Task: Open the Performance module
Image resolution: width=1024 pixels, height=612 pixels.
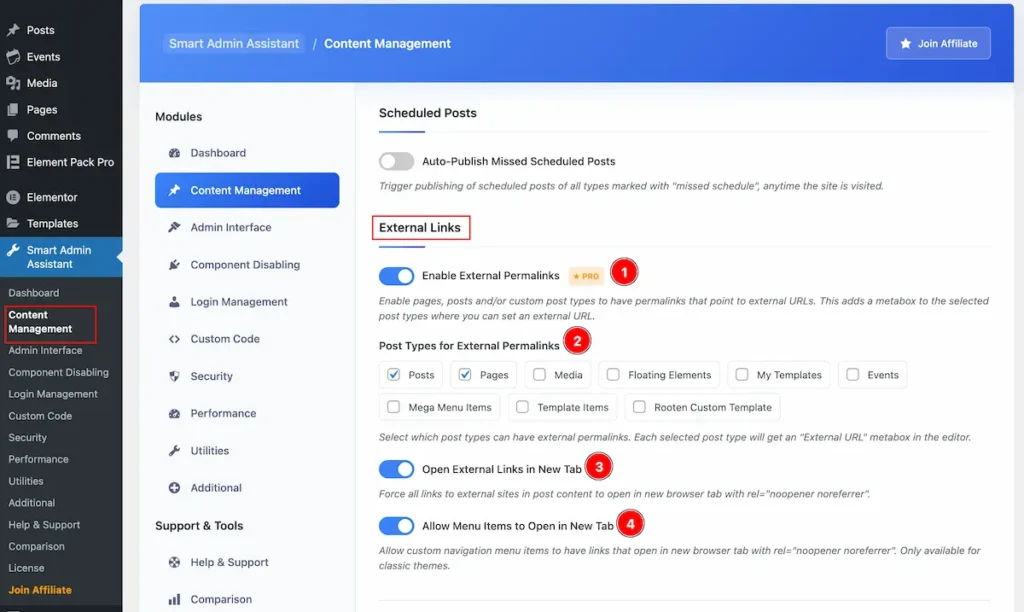Action: coord(247,413)
